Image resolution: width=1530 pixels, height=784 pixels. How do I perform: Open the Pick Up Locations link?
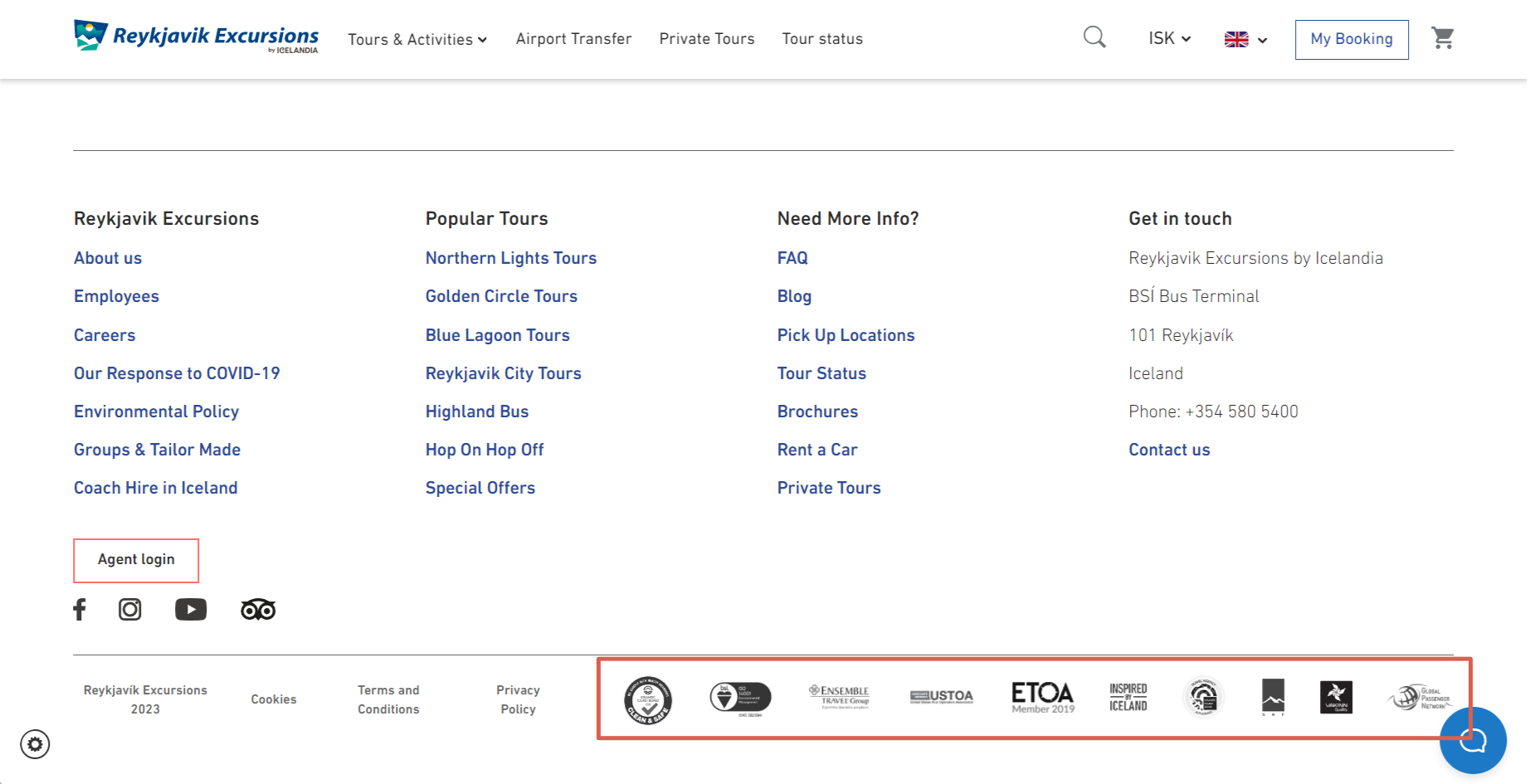click(845, 335)
